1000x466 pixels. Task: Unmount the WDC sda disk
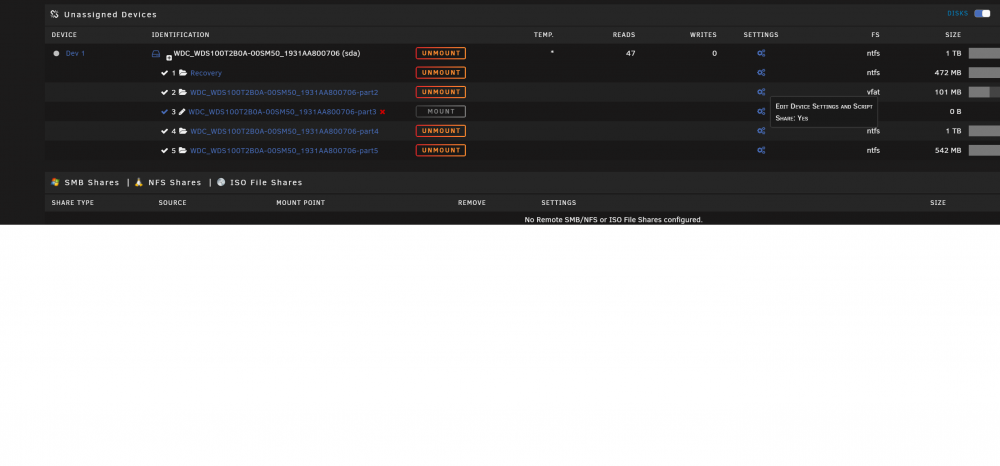[441, 54]
